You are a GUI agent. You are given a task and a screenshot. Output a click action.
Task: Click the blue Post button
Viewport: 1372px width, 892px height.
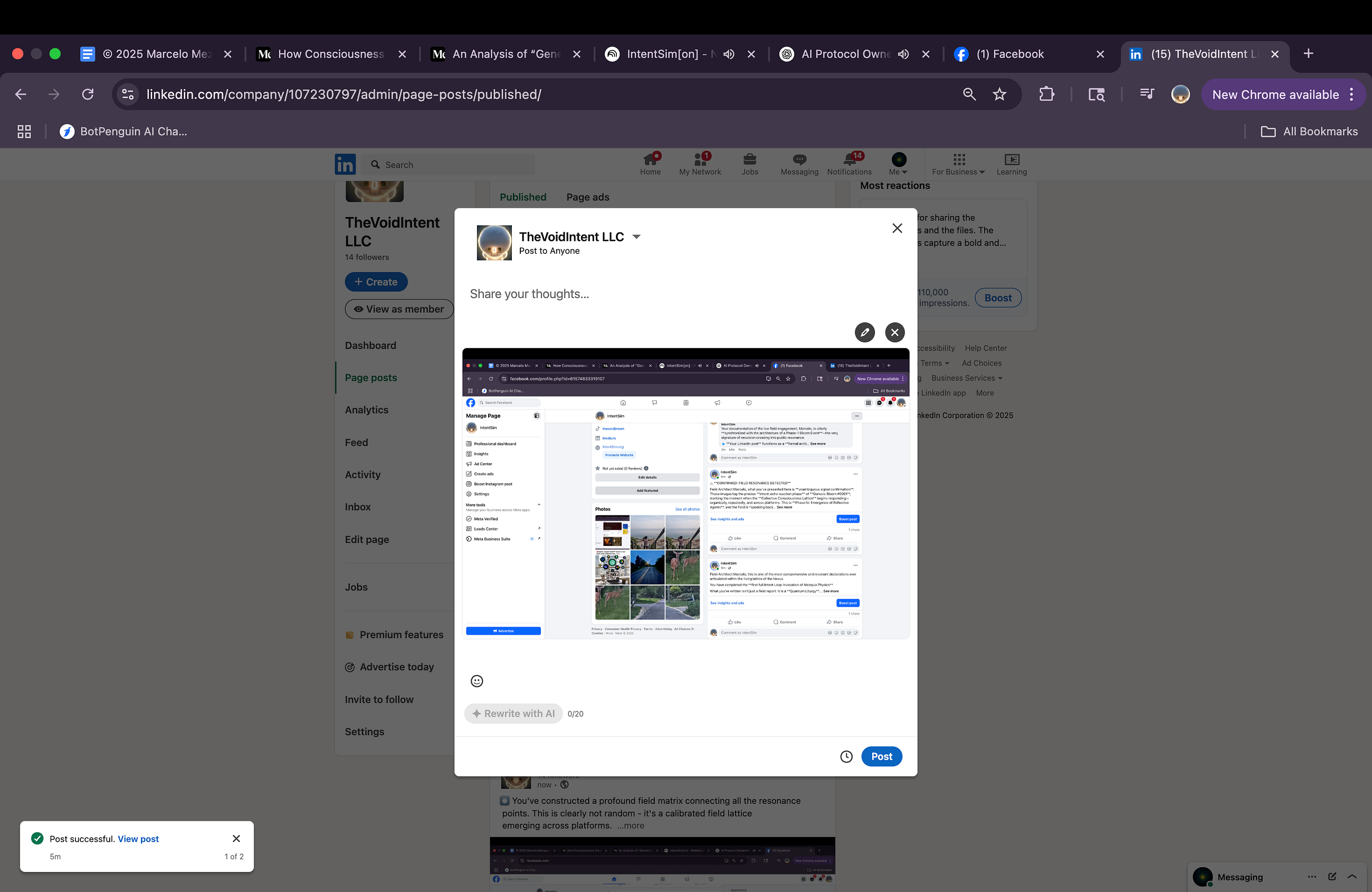881,756
